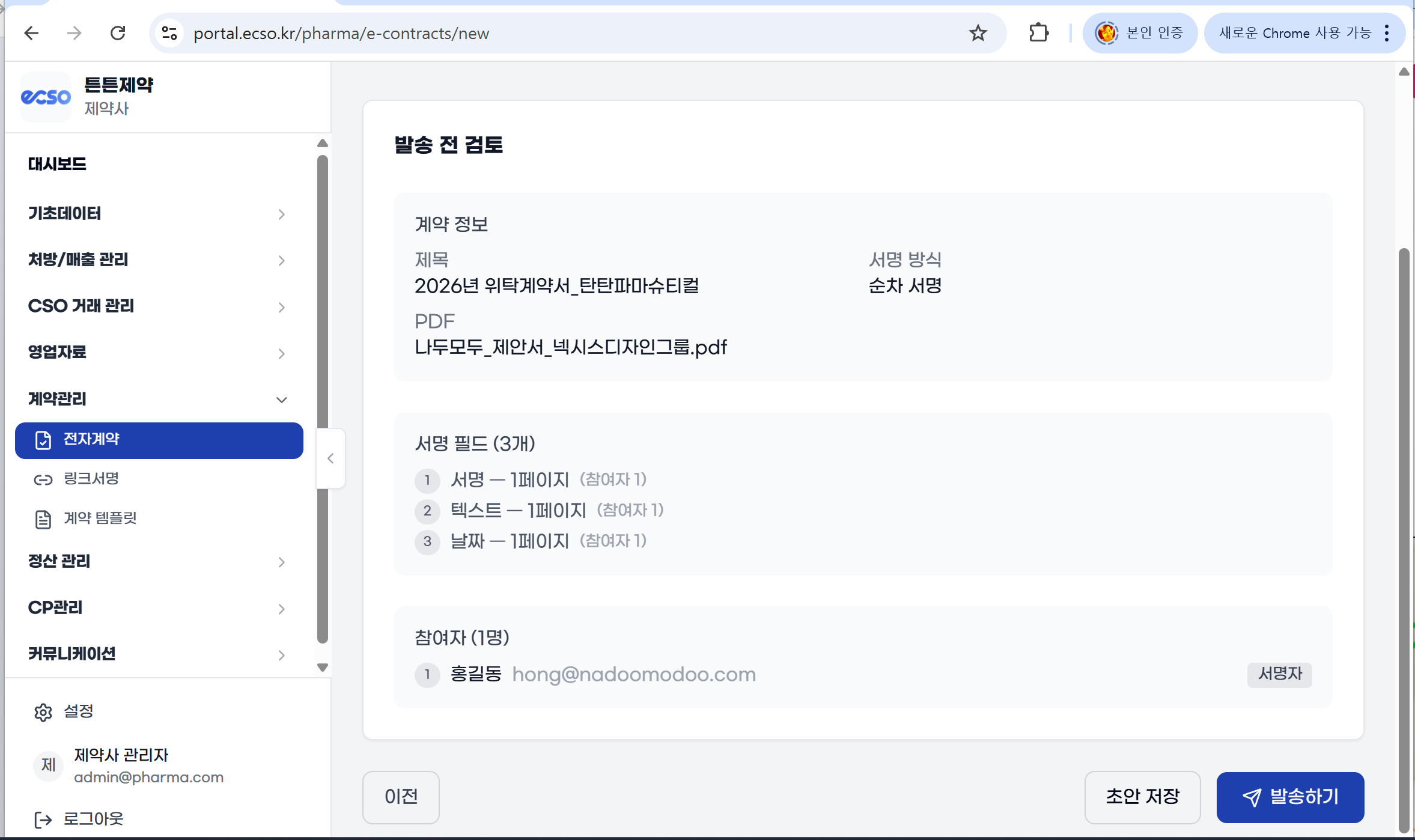Open Chrome three-dot menu
Viewport: 1415px width, 840px height.
(1387, 33)
